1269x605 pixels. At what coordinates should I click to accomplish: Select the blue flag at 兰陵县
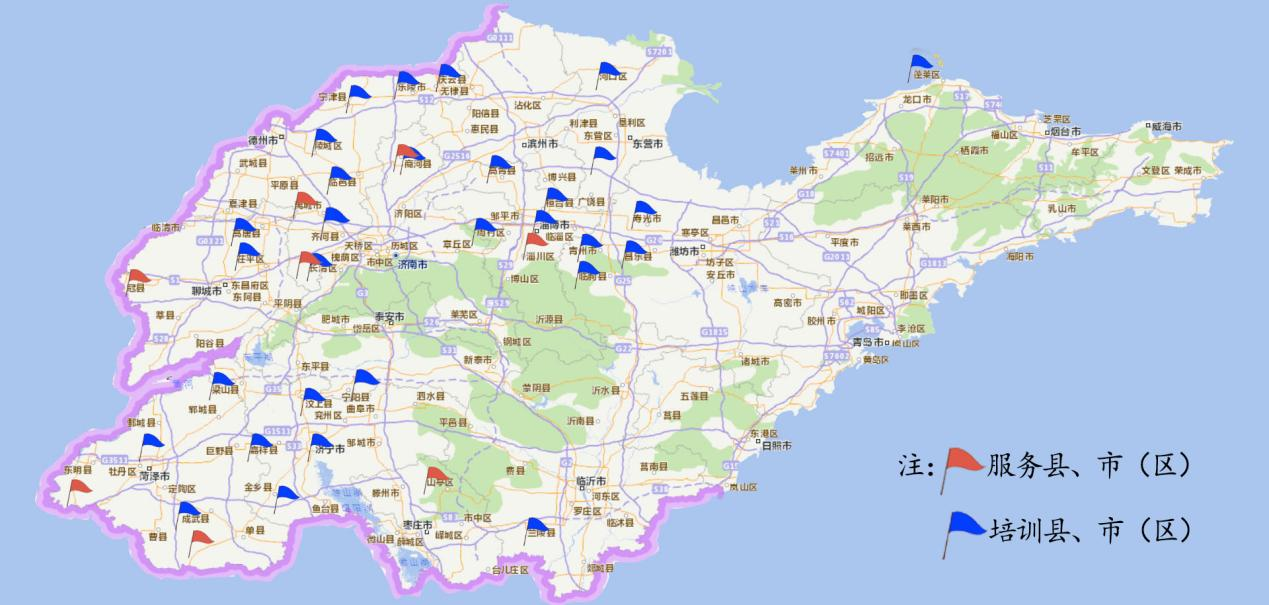pos(537,526)
